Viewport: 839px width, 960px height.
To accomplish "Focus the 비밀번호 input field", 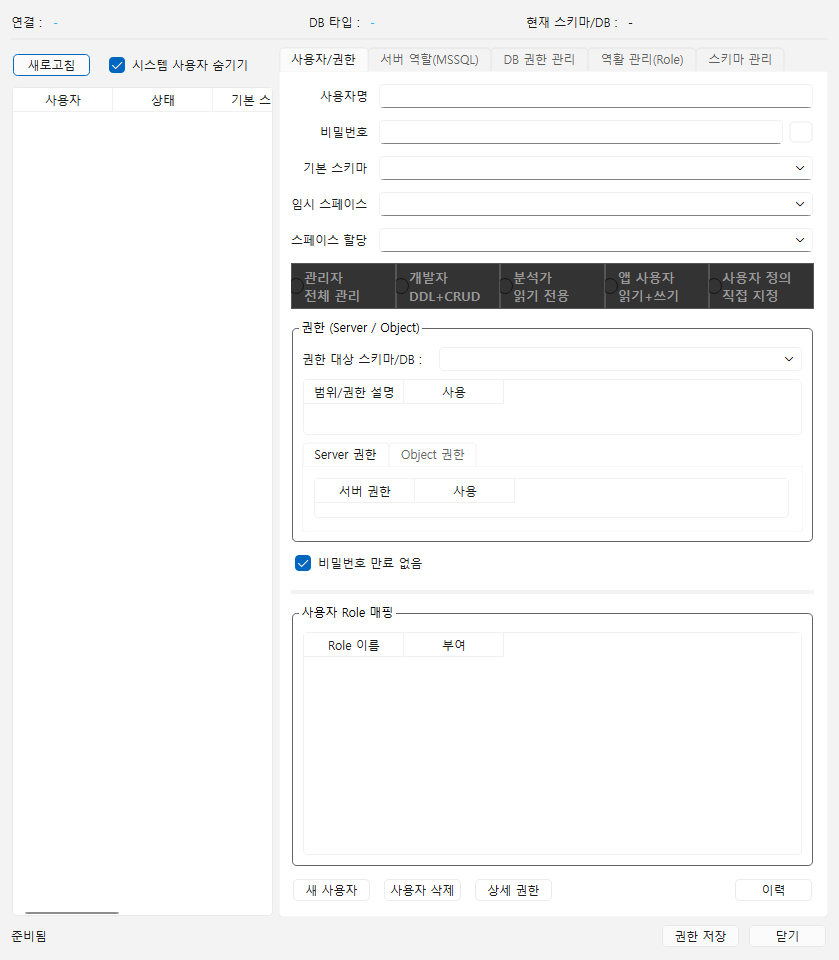I will pos(581,132).
